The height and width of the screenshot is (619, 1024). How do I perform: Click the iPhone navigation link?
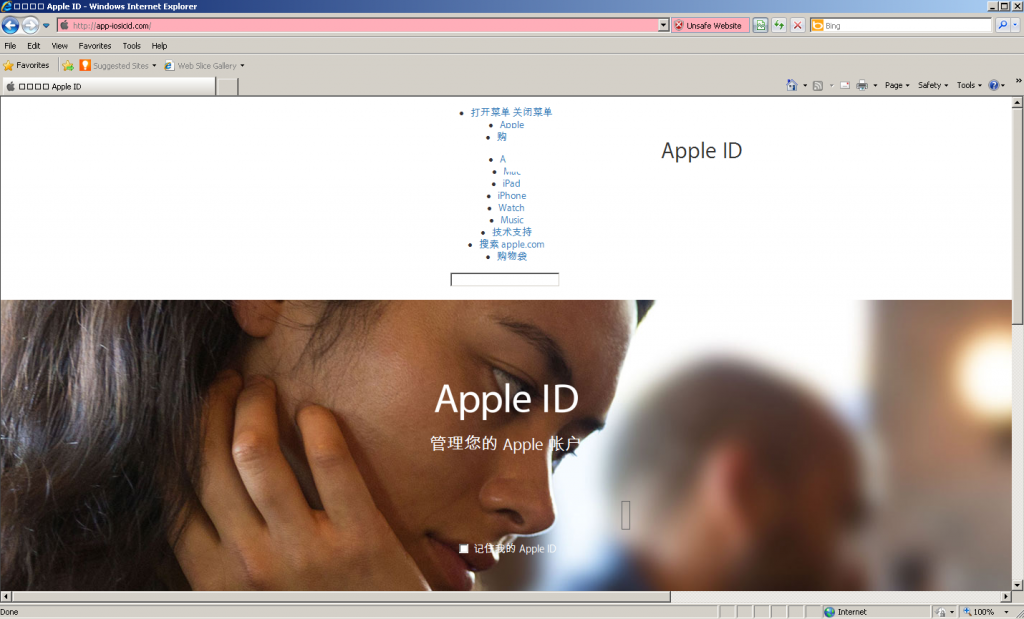tap(511, 196)
